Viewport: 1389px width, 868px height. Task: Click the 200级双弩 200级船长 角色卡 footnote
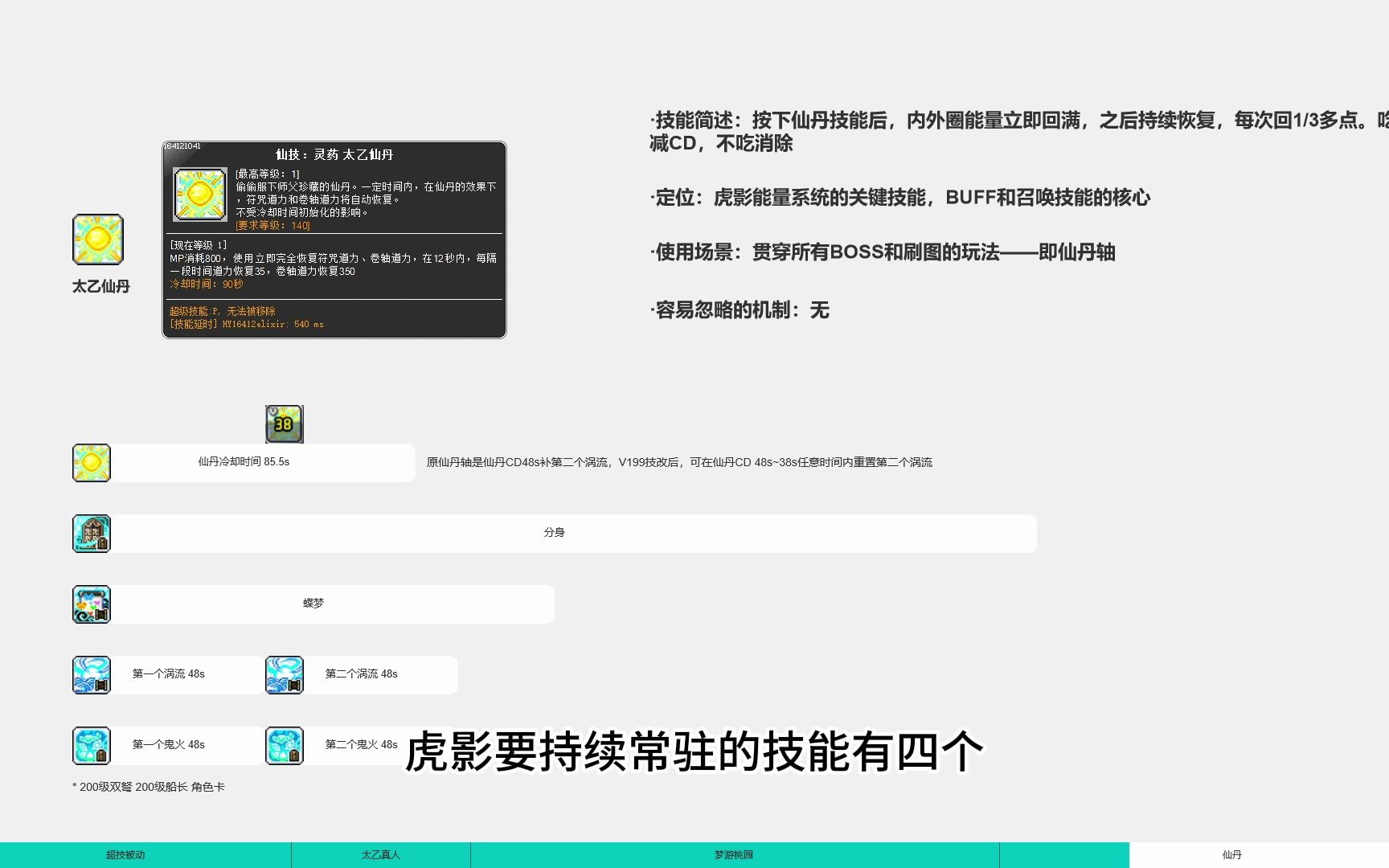(149, 787)
